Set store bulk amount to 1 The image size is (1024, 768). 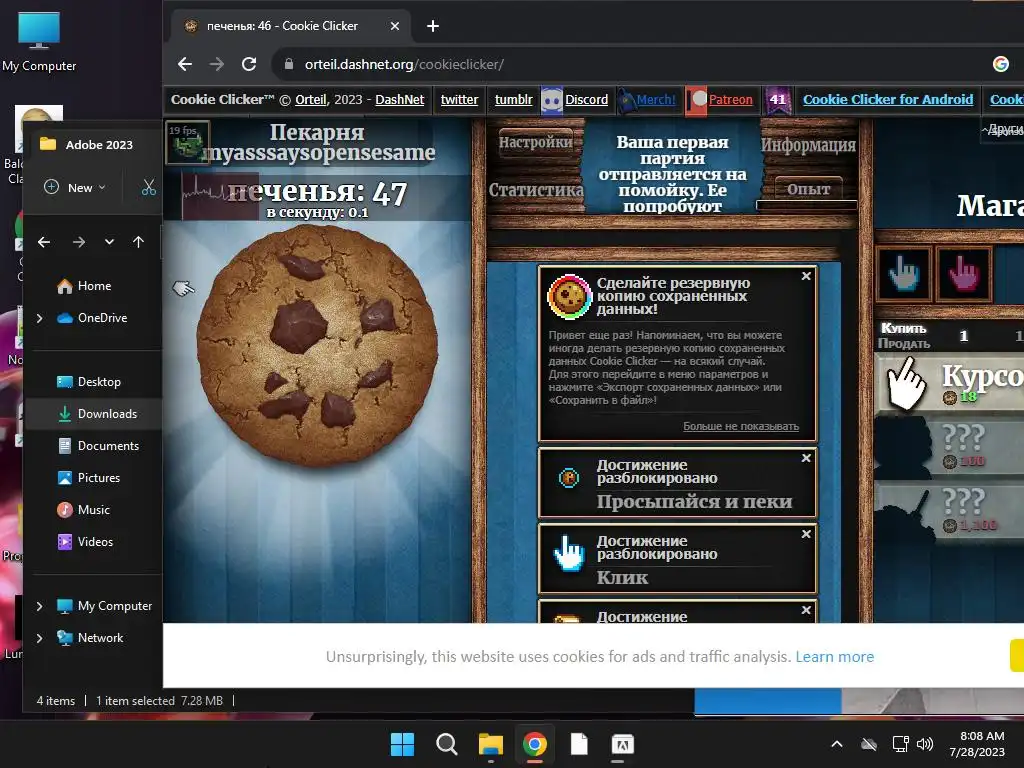(x=963, y=336)
